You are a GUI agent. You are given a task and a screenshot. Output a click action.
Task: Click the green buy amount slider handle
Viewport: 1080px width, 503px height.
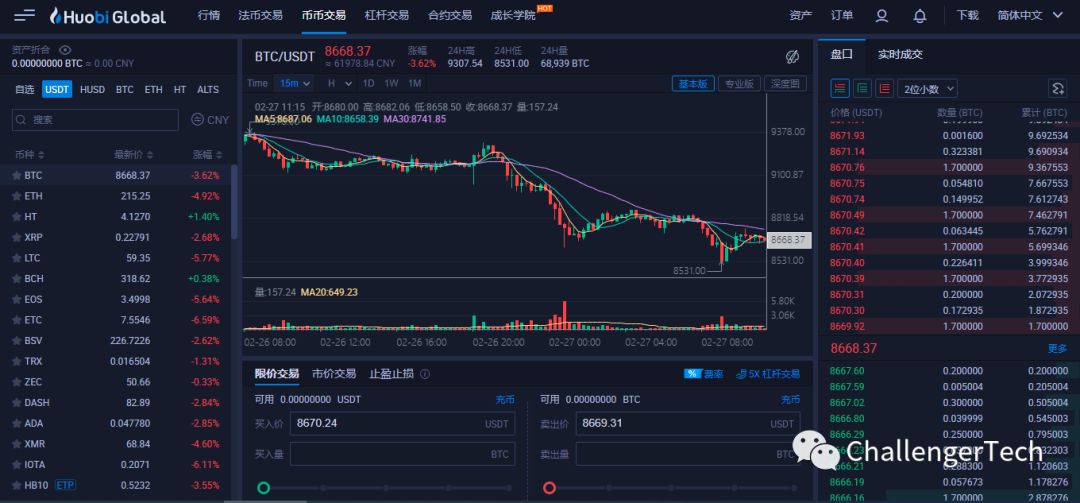[x=263, y=488]
